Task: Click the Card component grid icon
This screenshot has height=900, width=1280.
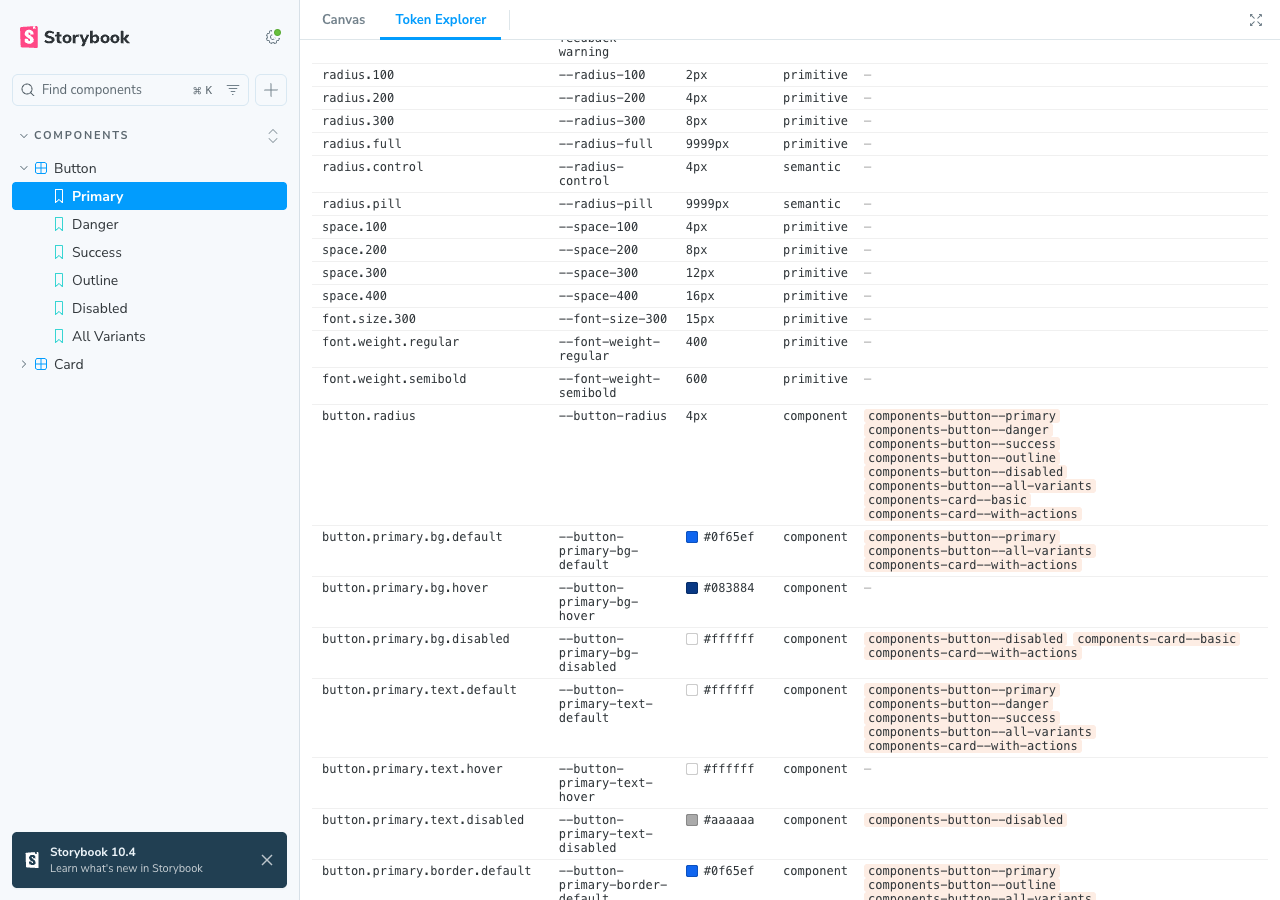Action: (41, 364)
